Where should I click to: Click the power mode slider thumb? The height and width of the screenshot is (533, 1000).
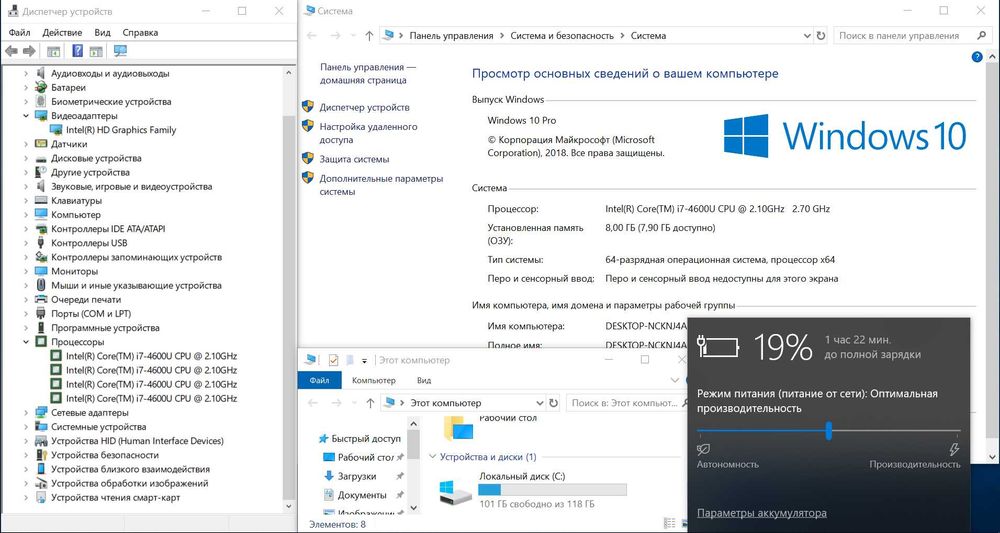tap(829, 431)
